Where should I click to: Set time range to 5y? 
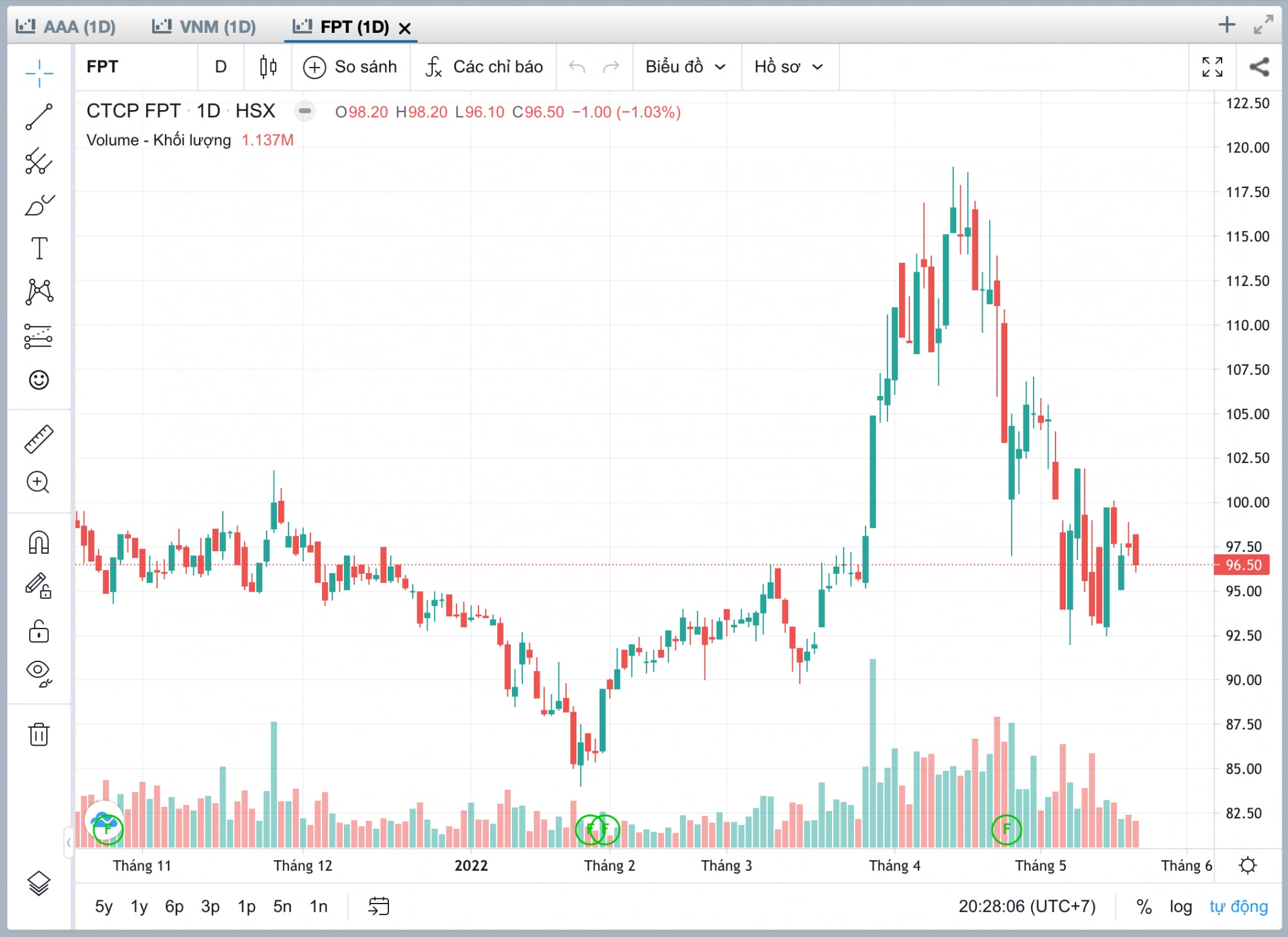point(104,906)
